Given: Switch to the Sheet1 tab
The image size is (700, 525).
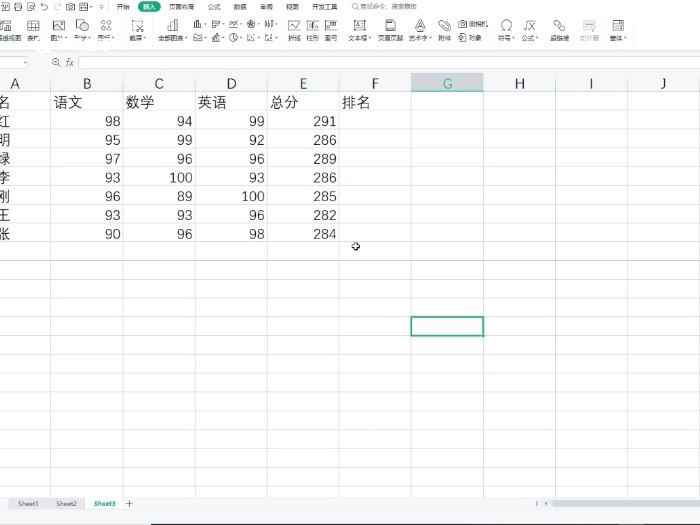Looking at the screenshot, I should [28, 504].
